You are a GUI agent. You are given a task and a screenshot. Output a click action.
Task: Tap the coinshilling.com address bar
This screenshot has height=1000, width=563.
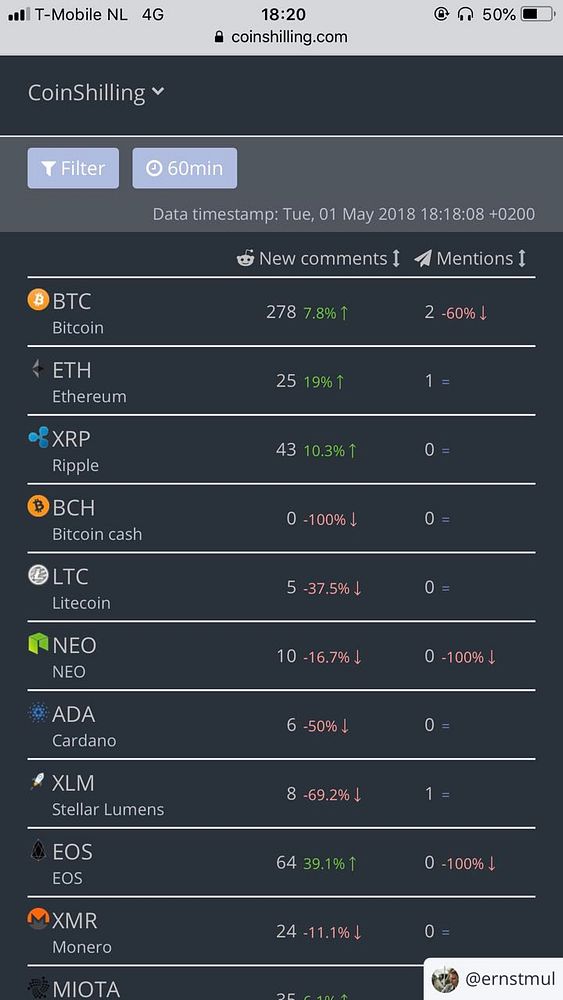[281, 37]
